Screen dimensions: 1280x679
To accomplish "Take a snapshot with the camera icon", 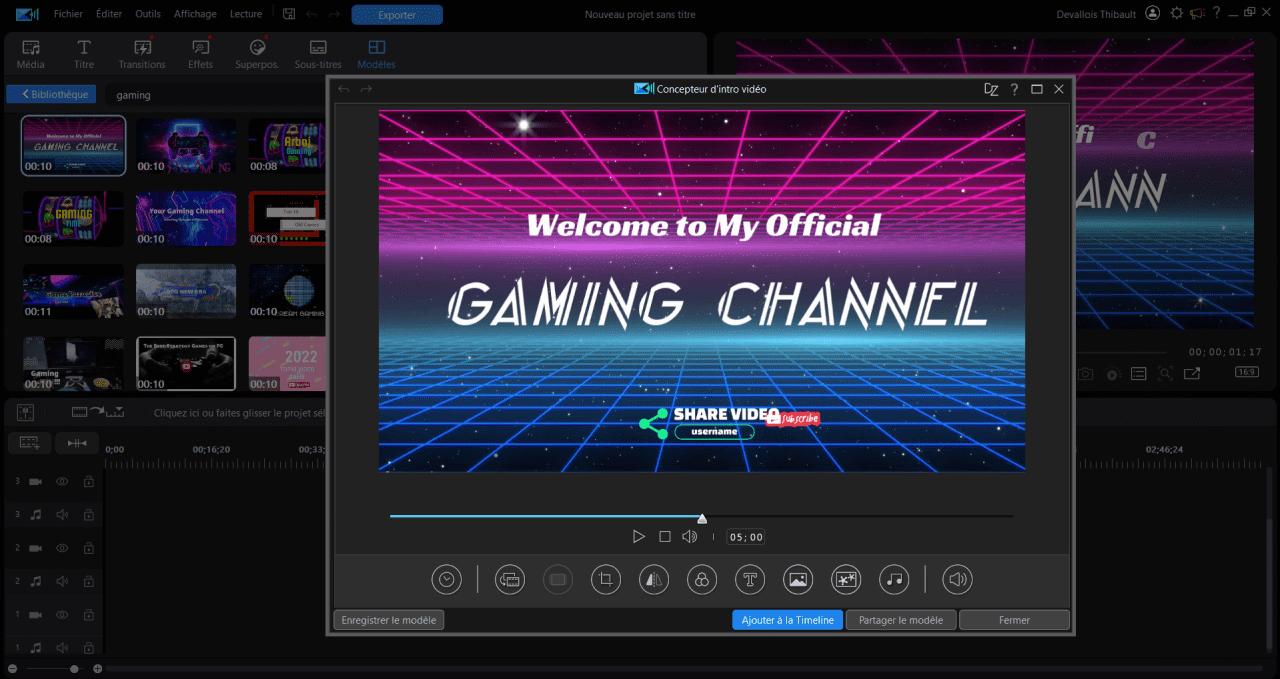I will coord(1085,371).
